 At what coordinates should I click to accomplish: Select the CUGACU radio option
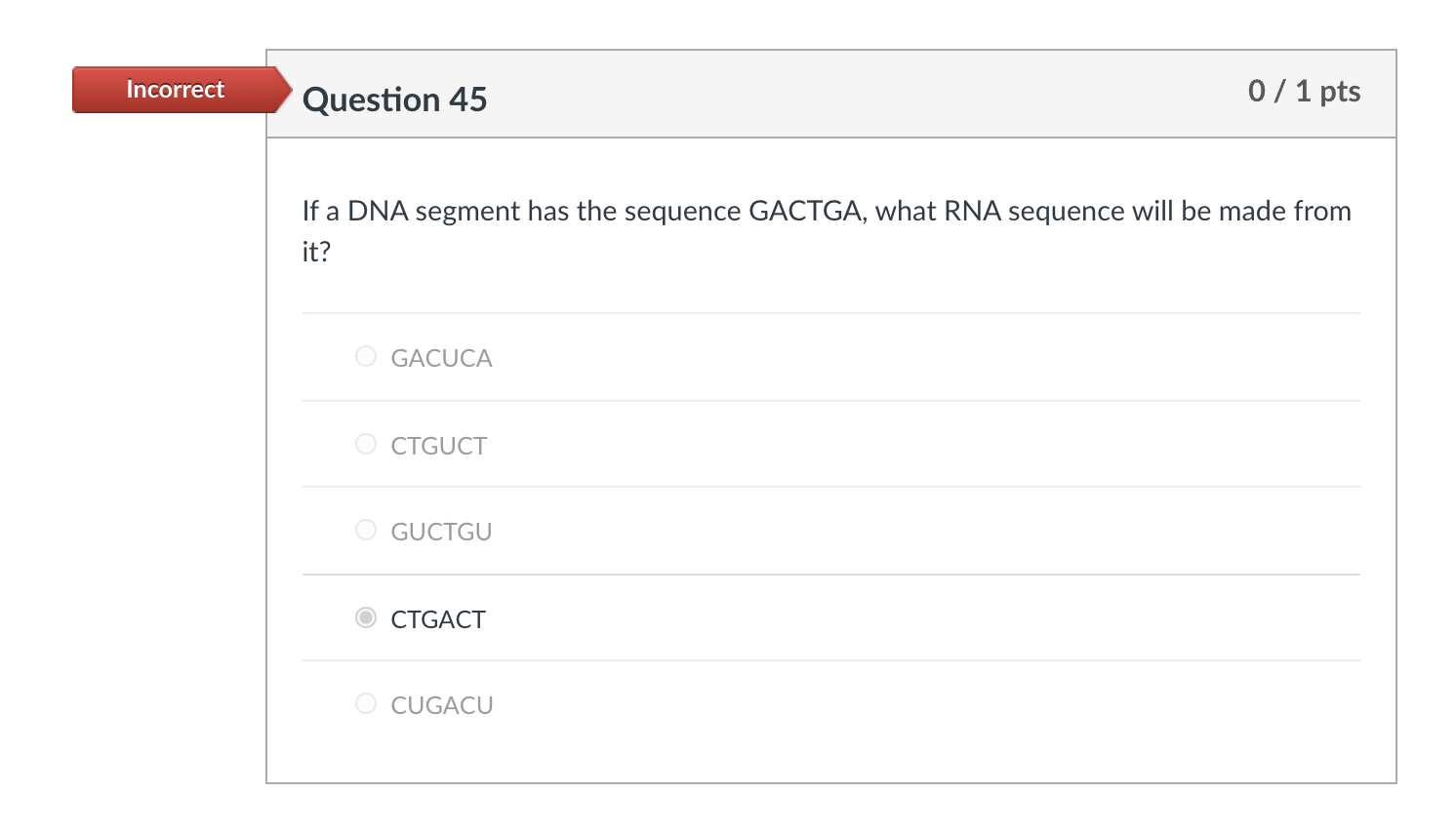[366, 704]
